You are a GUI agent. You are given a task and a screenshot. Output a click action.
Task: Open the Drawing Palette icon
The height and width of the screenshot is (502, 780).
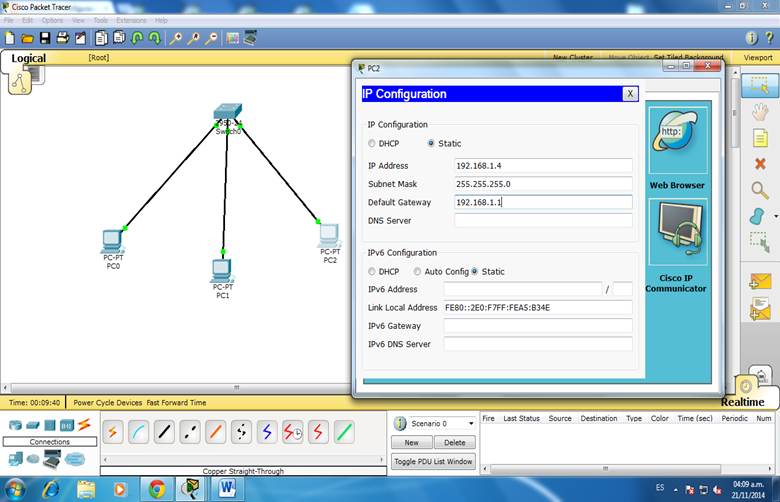coord(232,38)
